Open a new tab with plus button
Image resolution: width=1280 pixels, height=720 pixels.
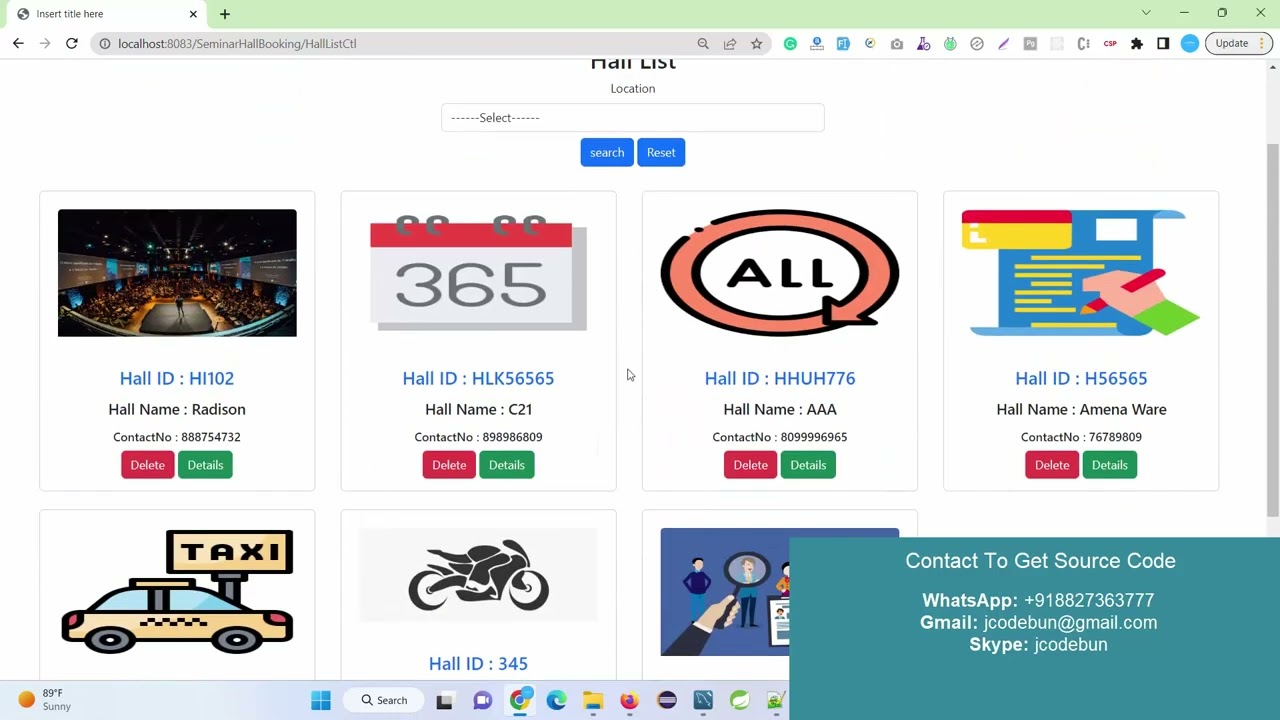(x=225, y=13)
